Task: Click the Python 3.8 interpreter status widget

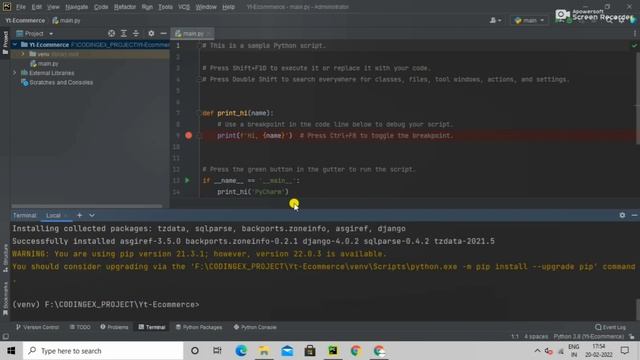Action: [589, 337]
